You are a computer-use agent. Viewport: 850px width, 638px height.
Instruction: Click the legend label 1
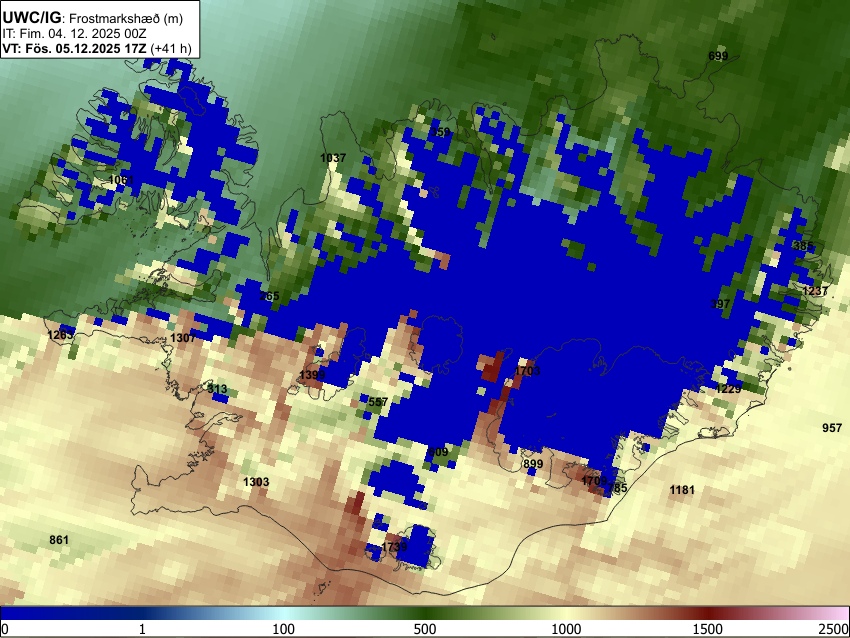142,629
